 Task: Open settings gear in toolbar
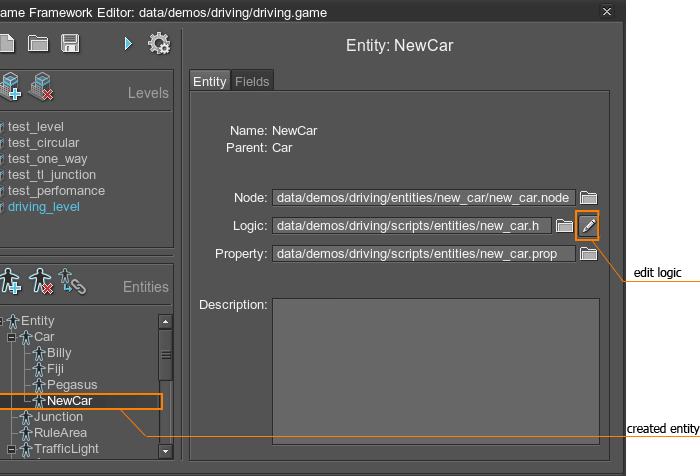(x=158, y=43)
